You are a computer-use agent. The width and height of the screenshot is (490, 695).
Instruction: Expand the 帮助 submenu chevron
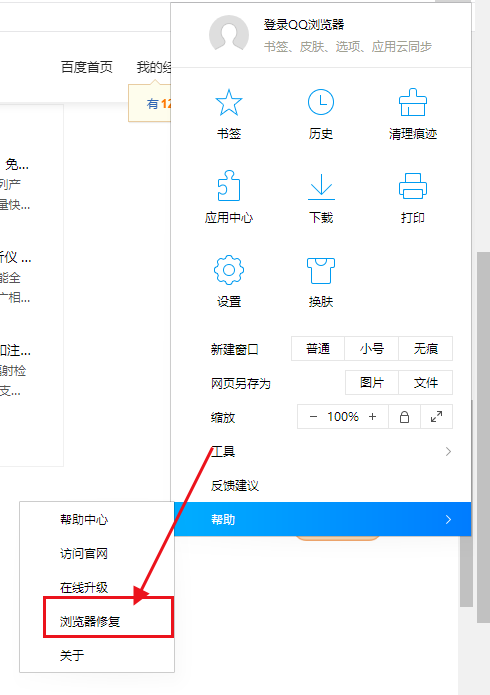448,519
